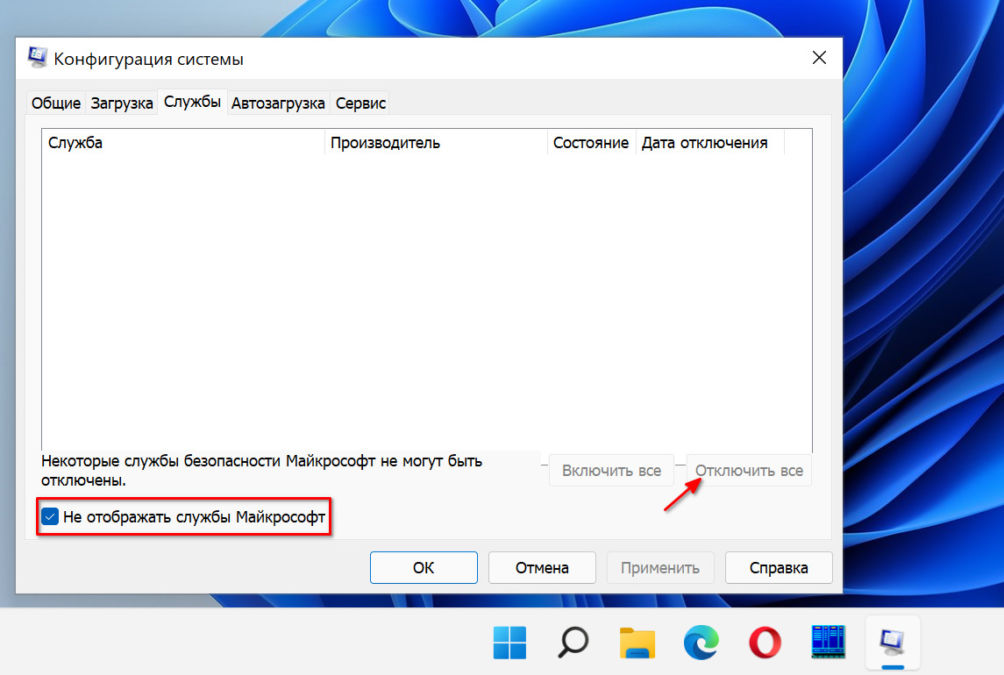Sort by the Состояние column header
1004x675 pixels.
point(591,143)
